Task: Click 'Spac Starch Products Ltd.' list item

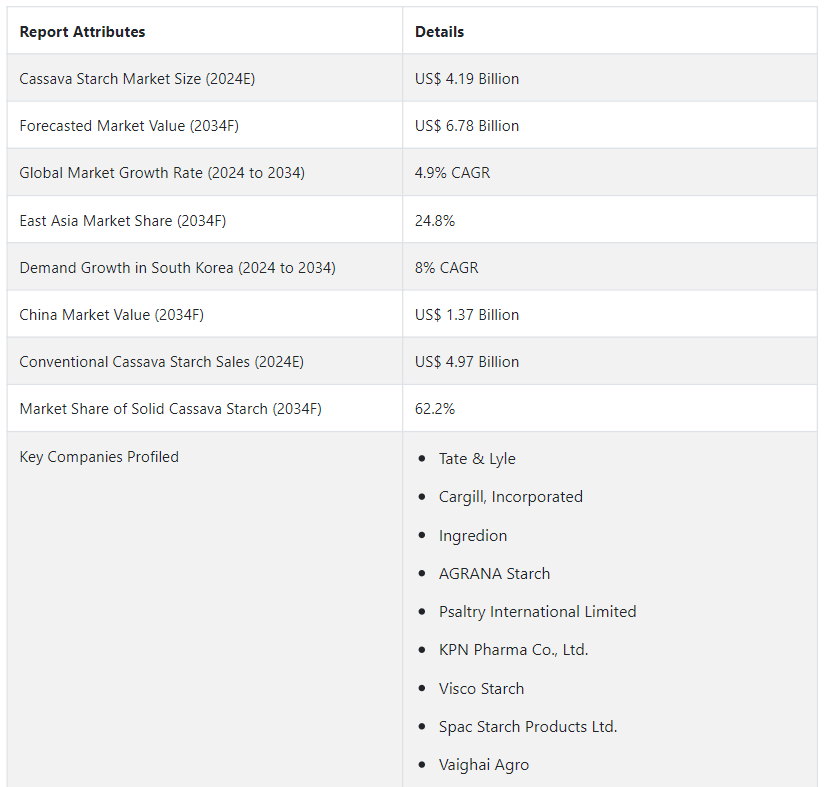Action: coord(528,726)
